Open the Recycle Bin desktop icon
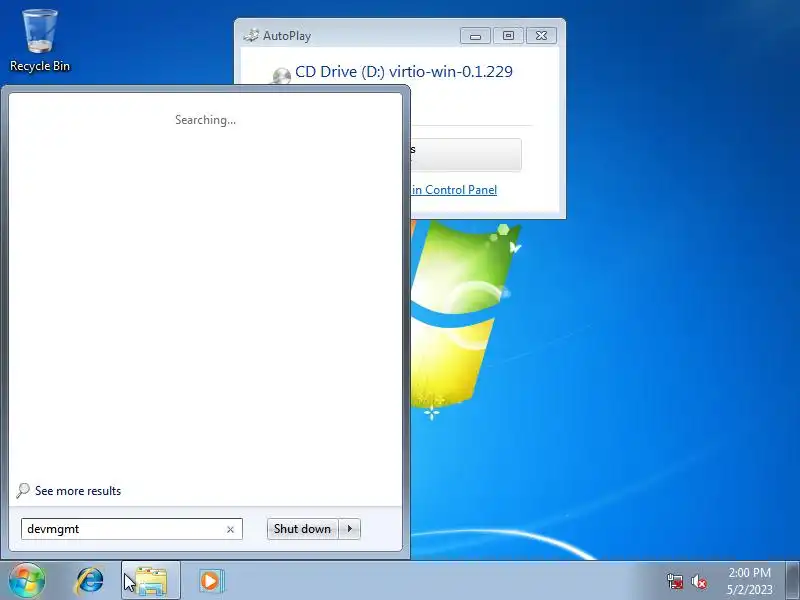 pos(40,41)
